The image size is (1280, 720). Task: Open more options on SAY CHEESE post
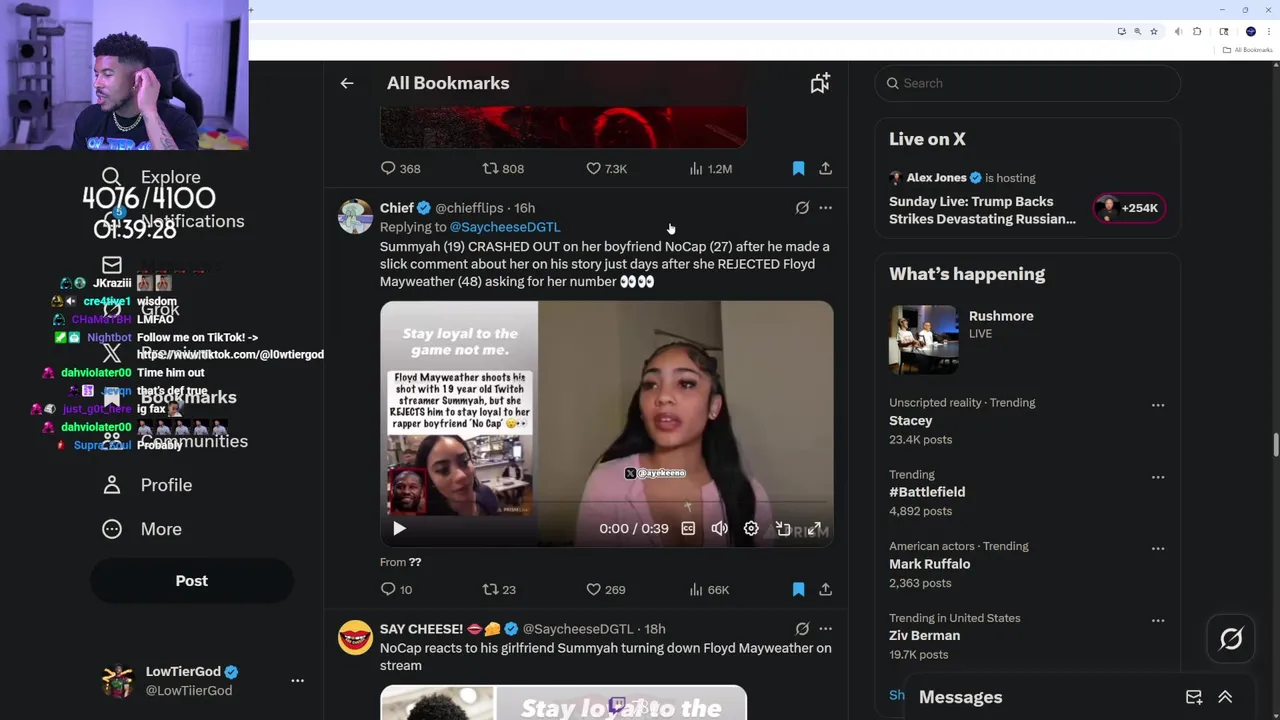(826, 629)
